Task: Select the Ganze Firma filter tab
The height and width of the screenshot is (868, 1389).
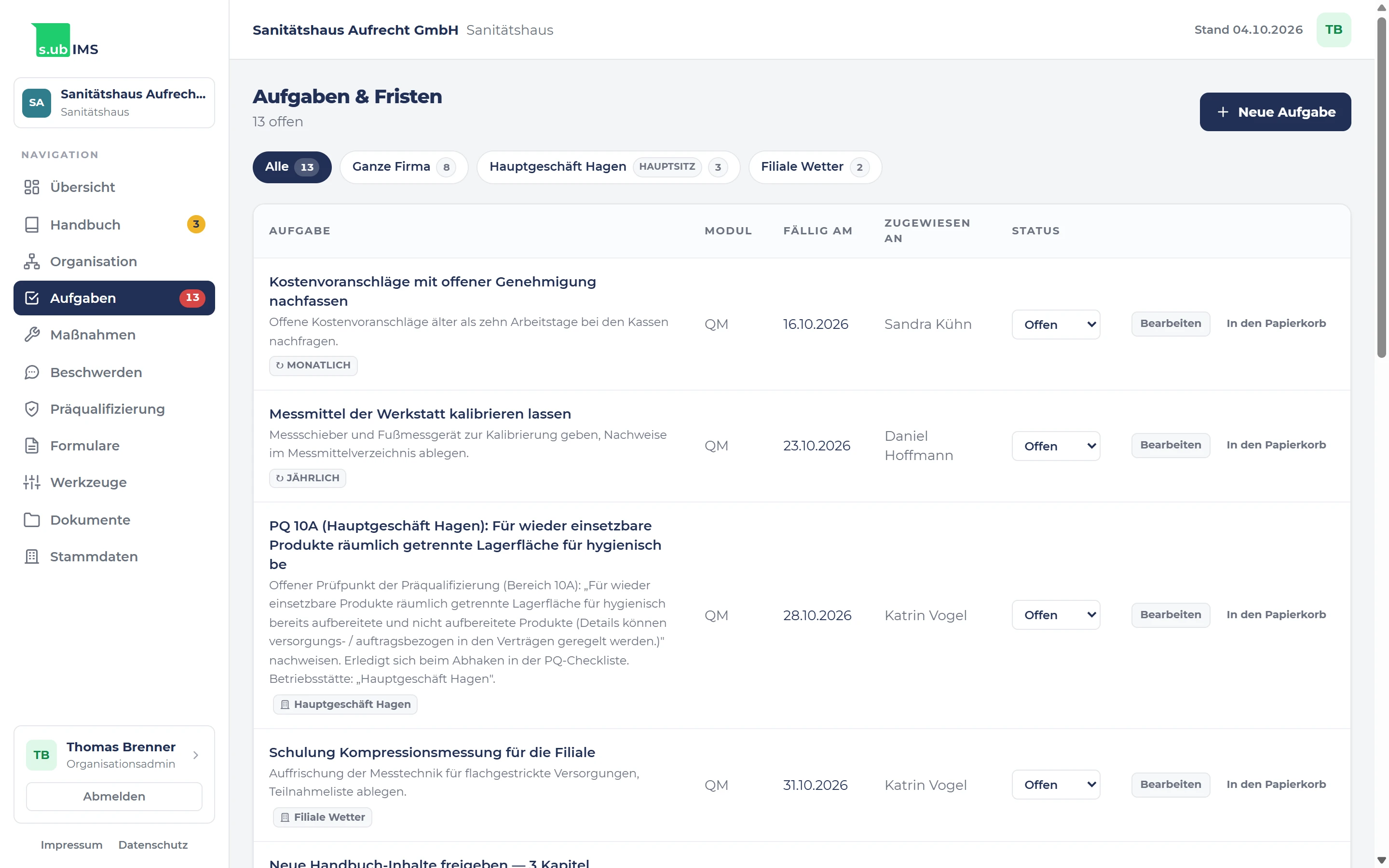Action: (404, 167)
